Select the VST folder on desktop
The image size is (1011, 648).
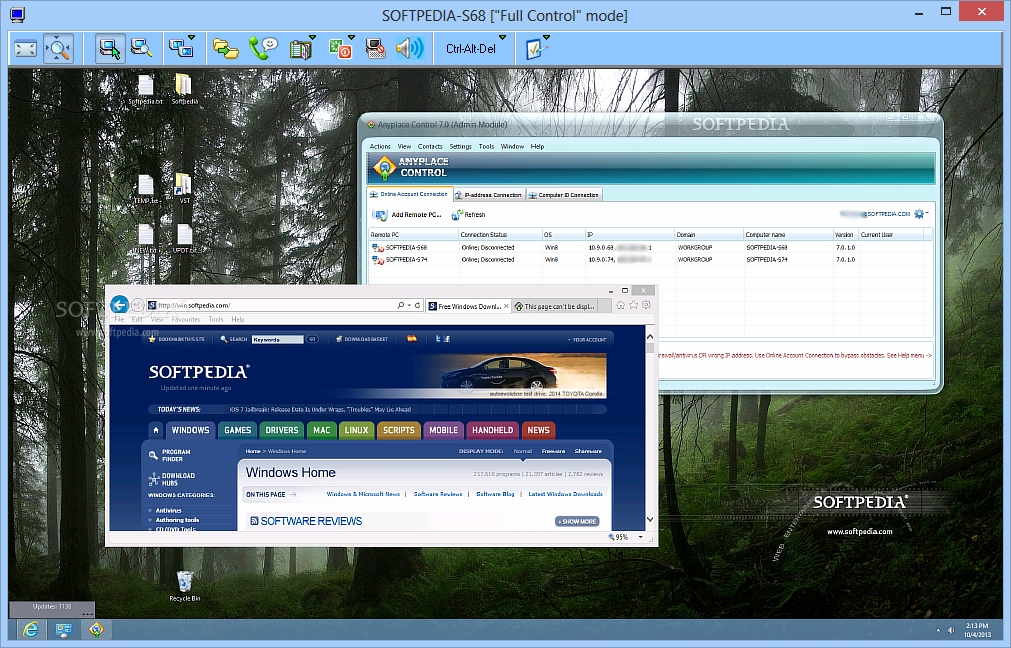click(184, 188)
